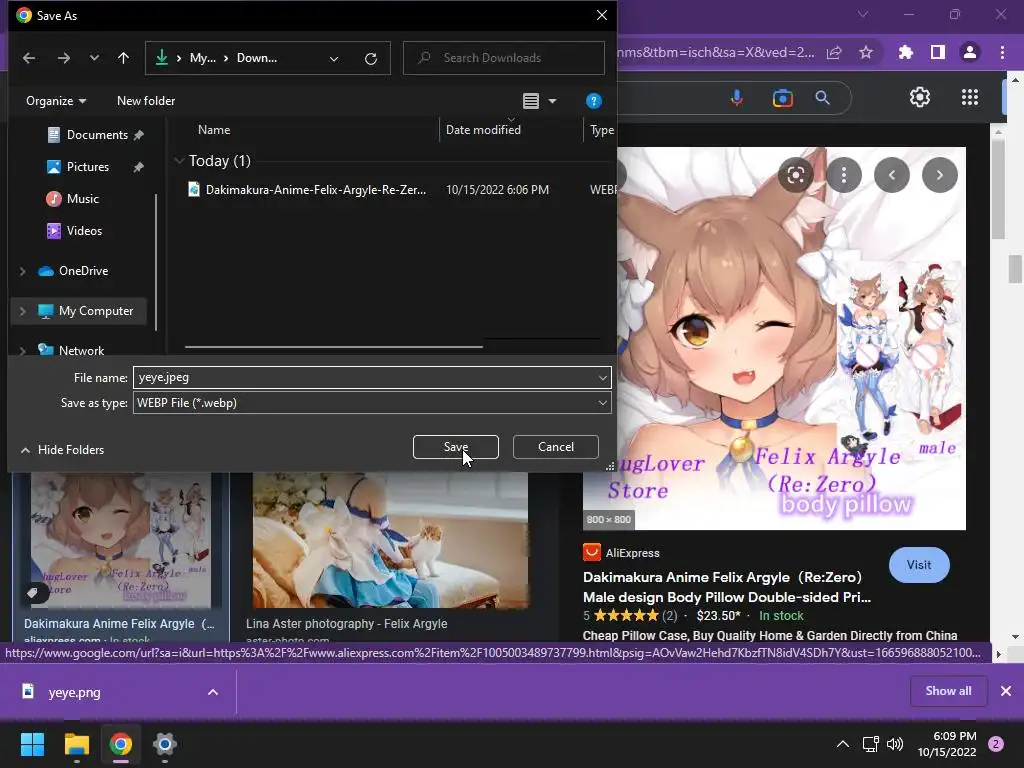Sort files by Date modified column
Screen dimensions: 1024x768
[x=483, y=130]
